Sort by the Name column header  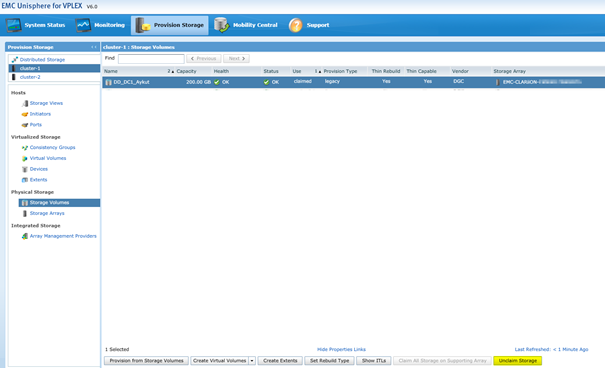(111, 71)
